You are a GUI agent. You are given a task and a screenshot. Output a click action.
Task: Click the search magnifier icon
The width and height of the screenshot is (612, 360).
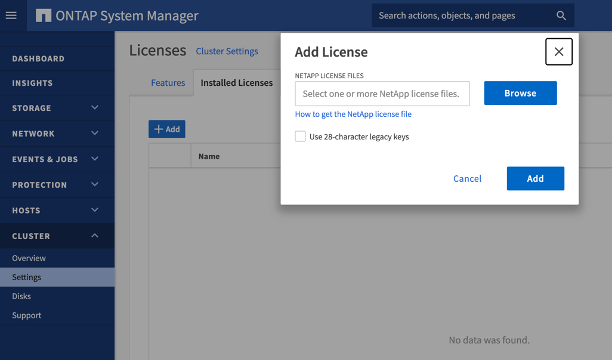[561, 16]
